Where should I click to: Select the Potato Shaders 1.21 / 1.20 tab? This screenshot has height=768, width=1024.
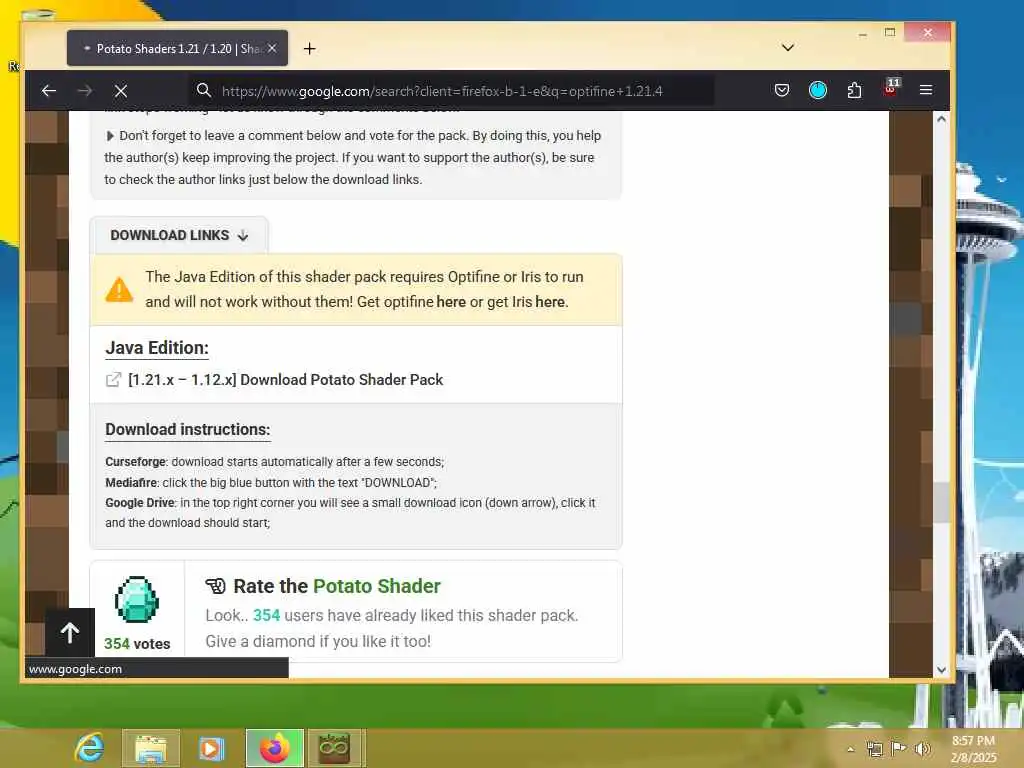pos(177,48)
